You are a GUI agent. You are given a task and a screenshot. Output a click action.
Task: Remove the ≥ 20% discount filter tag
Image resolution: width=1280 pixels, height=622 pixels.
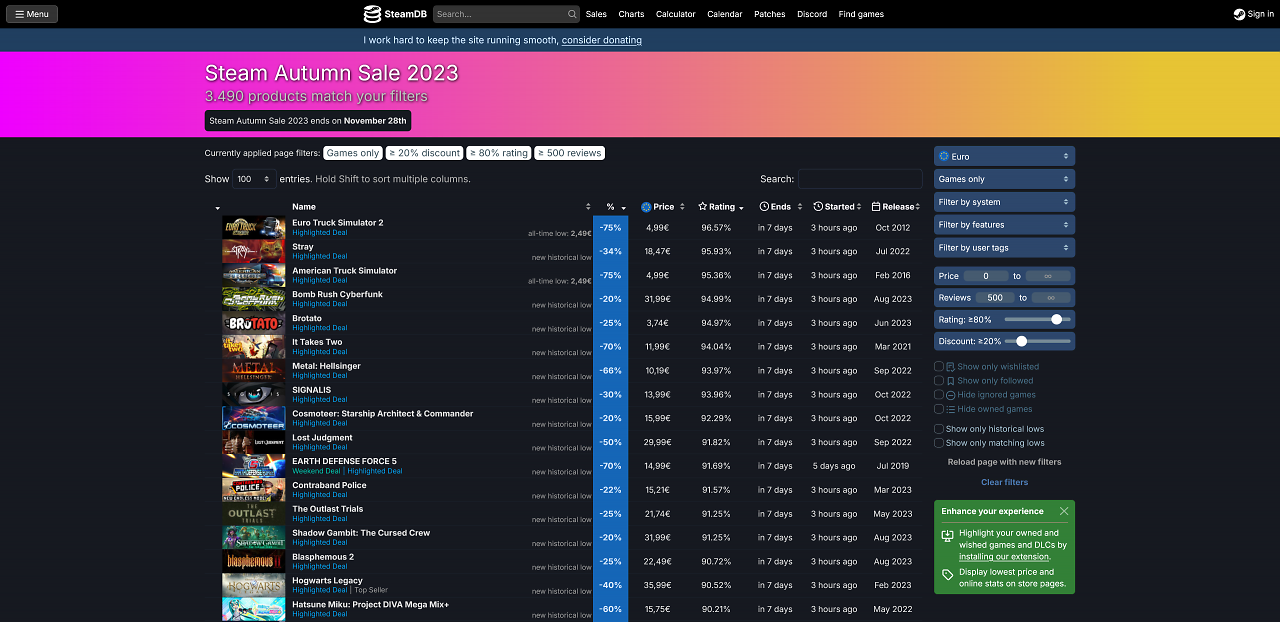(x=425, y=153)
